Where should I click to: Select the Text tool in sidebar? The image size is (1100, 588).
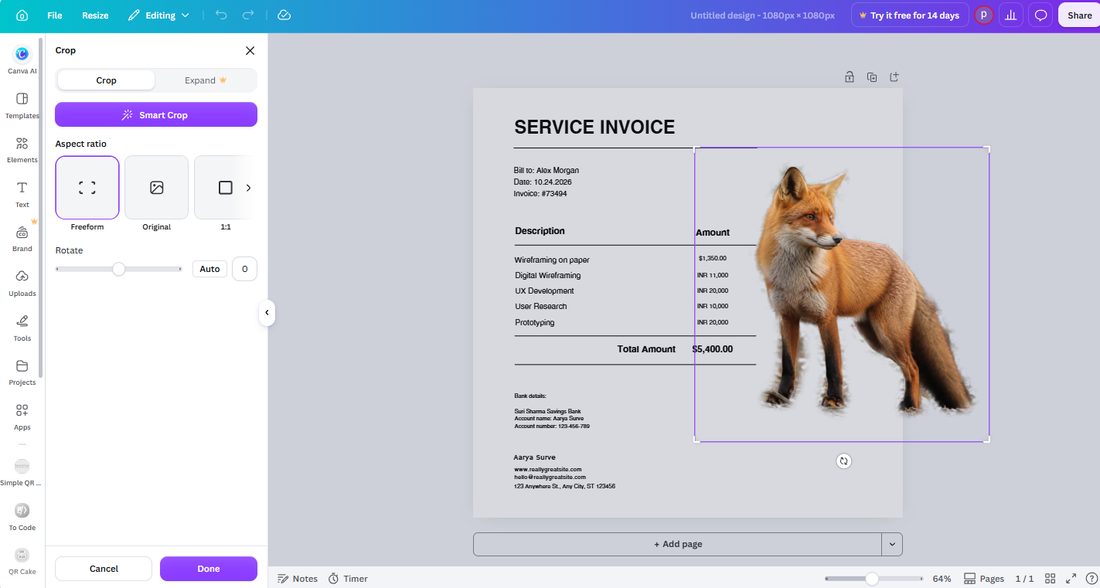click(x=22, y=194)
